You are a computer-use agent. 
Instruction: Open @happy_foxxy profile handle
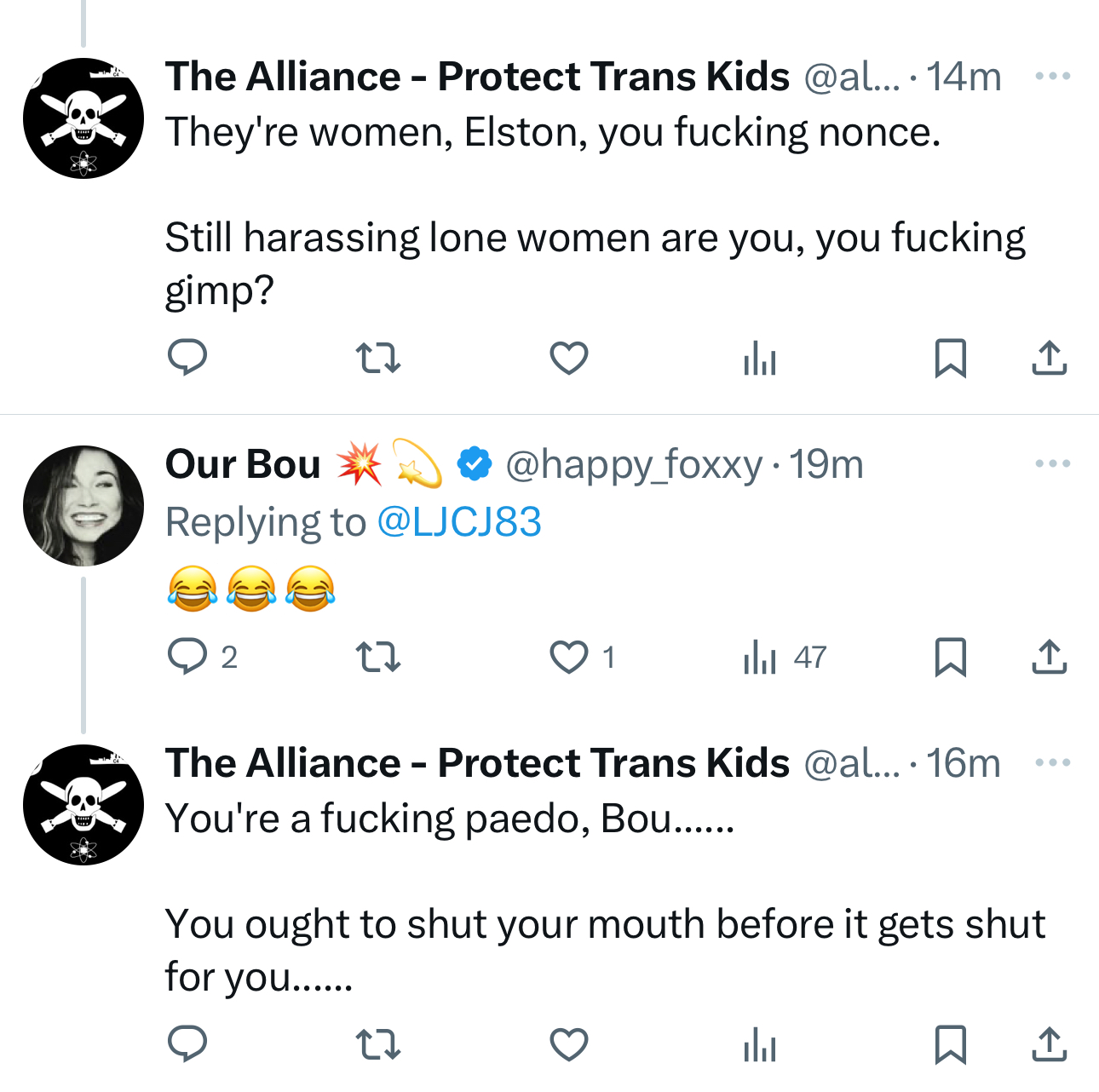click(634, 465)
